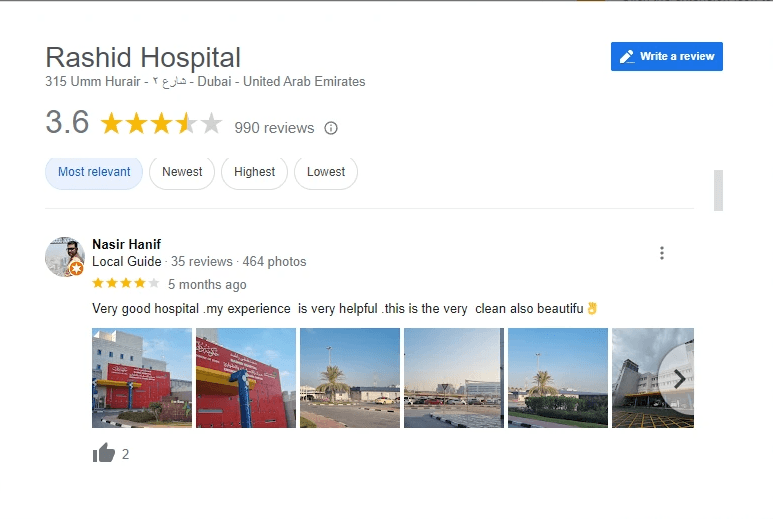Sort reviews by Newest
The image size is (773, 519).
pos(182,172)
